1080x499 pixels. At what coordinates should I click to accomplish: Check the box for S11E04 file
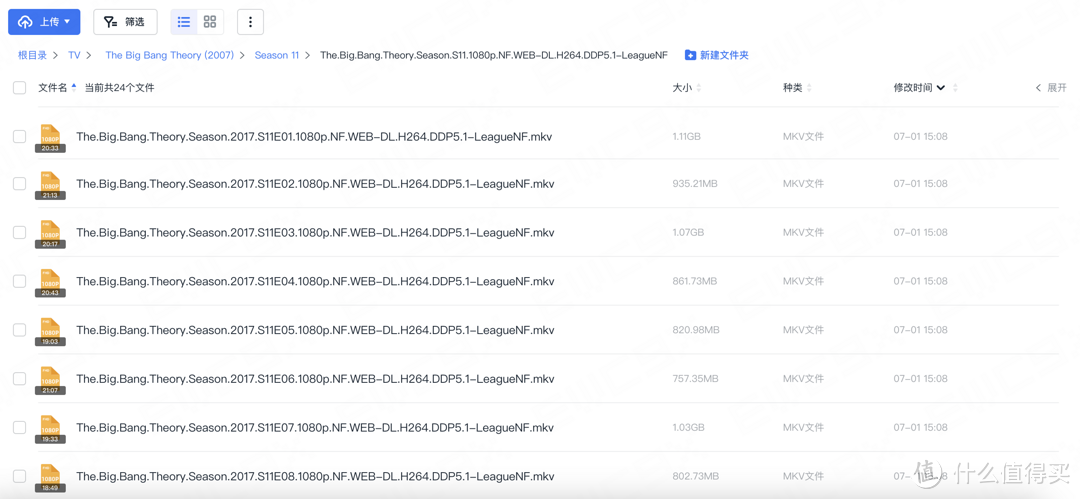pos(19,281)
